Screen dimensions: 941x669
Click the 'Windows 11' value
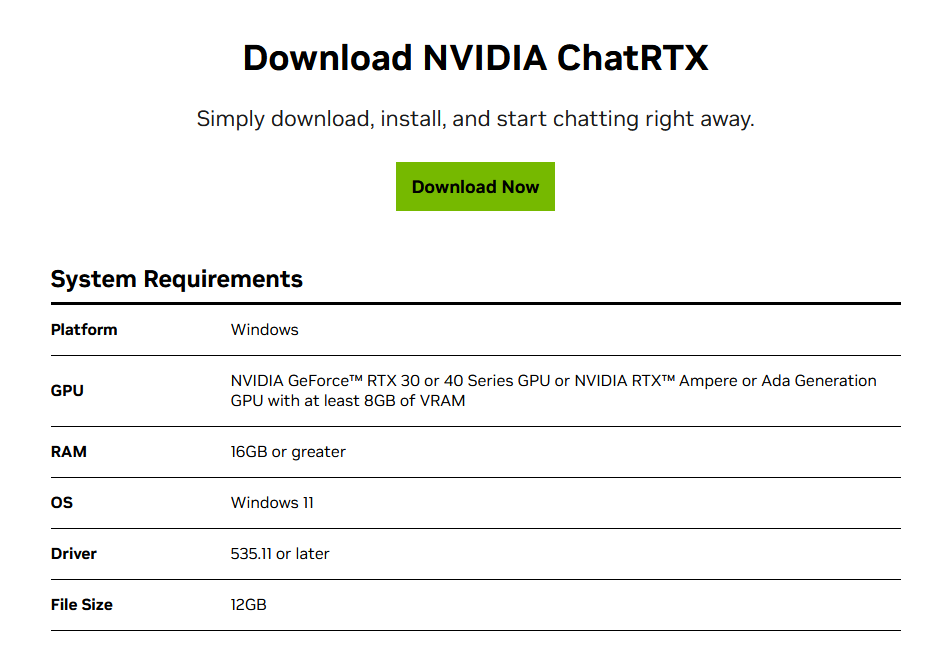(x=272, y=502)
